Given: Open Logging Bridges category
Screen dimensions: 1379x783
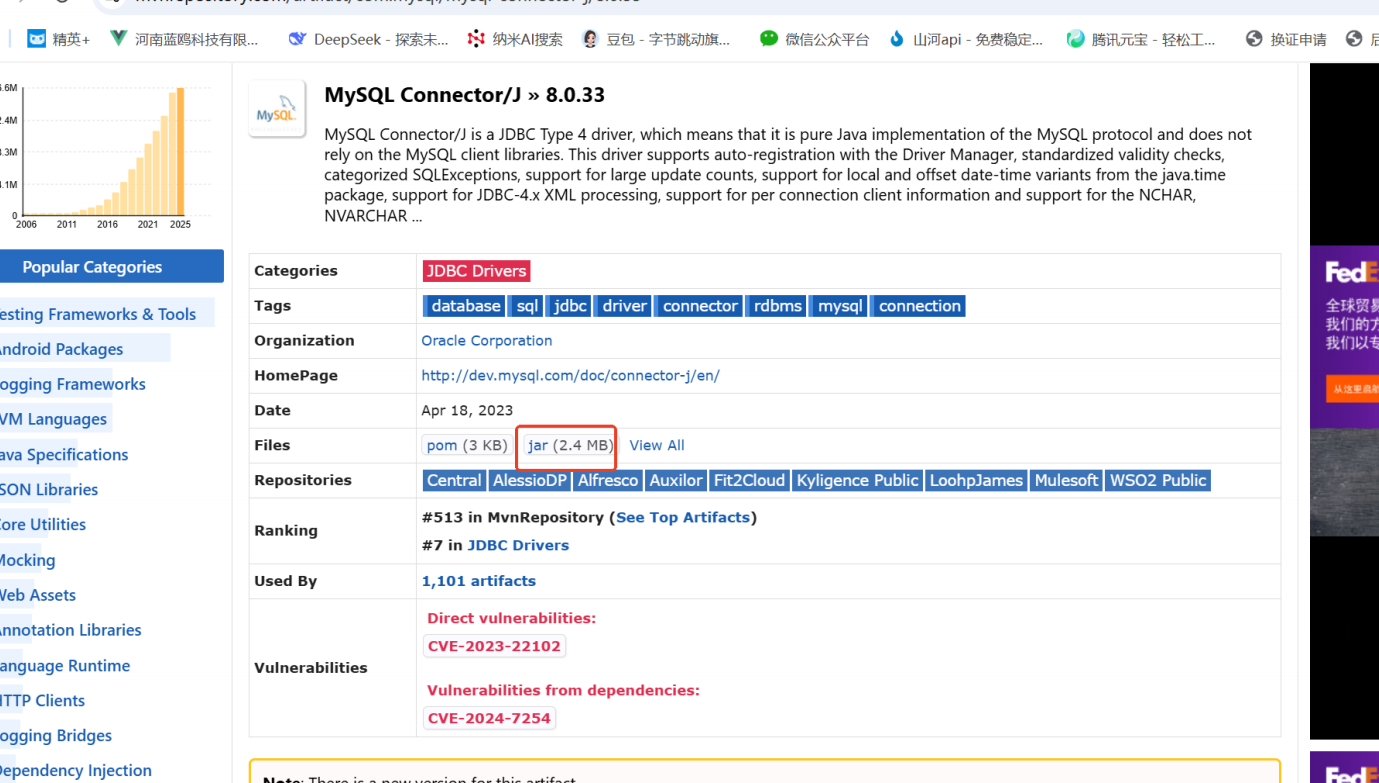Looking at the screenshot, I should (x=56, y=736).
